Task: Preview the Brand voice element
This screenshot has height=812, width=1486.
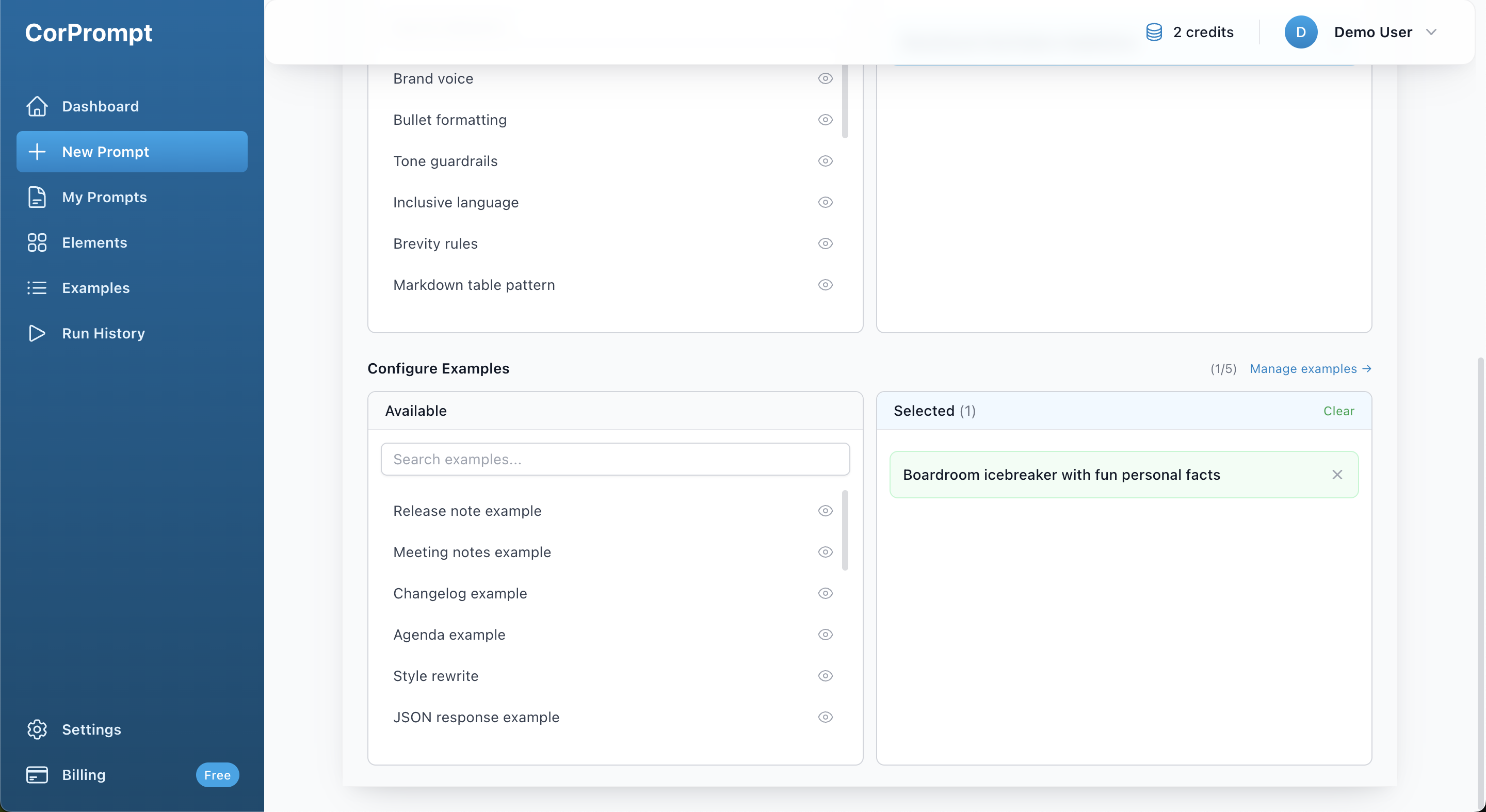Action: click(x=825, y=78)
